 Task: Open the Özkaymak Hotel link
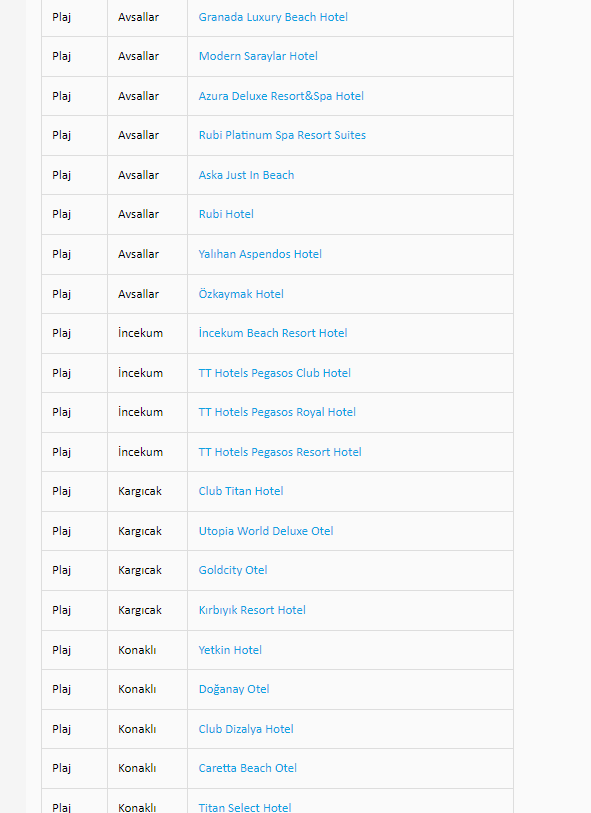241,293
